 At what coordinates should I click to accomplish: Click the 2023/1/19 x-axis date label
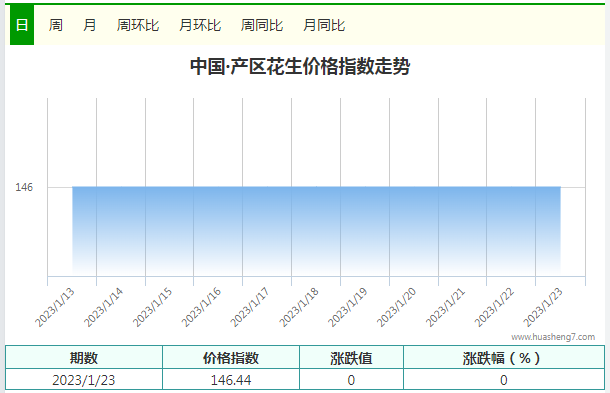(x=348, y=307)
